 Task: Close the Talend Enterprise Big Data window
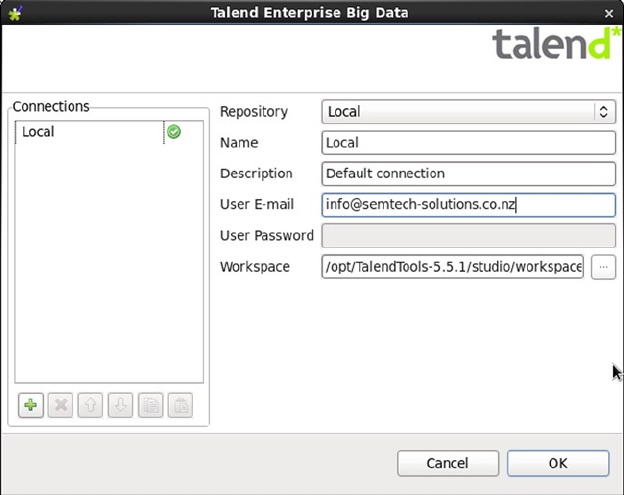click(x=610, y=12)
